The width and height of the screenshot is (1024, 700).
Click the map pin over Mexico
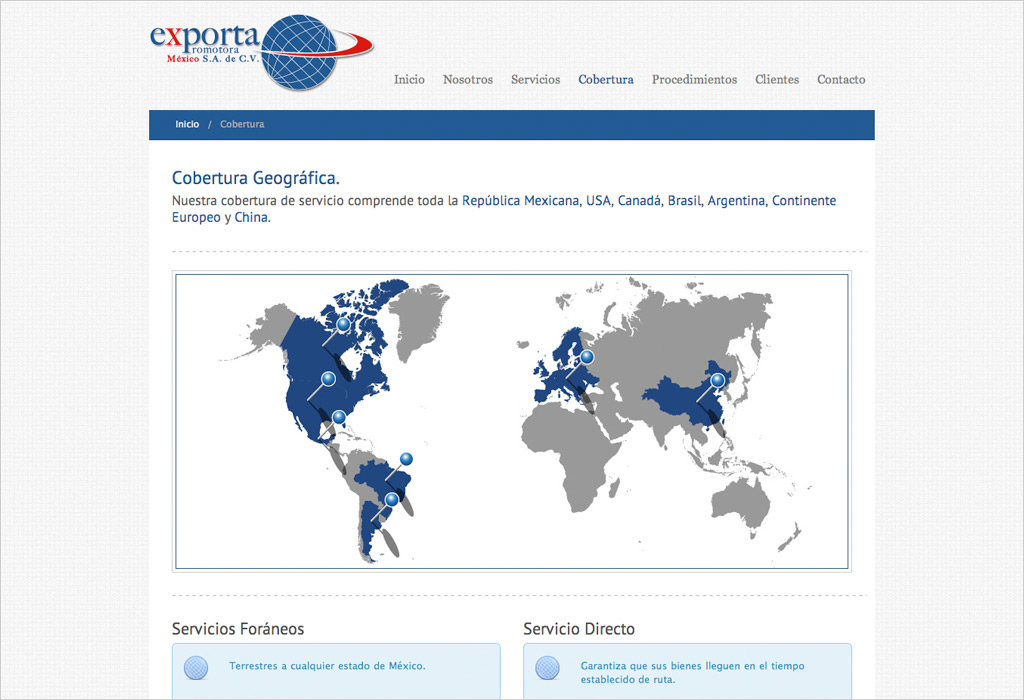(x=339, y=417)
